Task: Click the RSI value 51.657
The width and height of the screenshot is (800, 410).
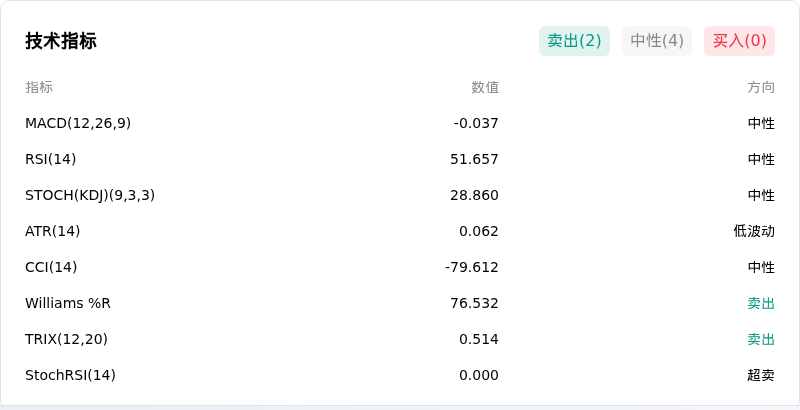Action: pos(474,159)
